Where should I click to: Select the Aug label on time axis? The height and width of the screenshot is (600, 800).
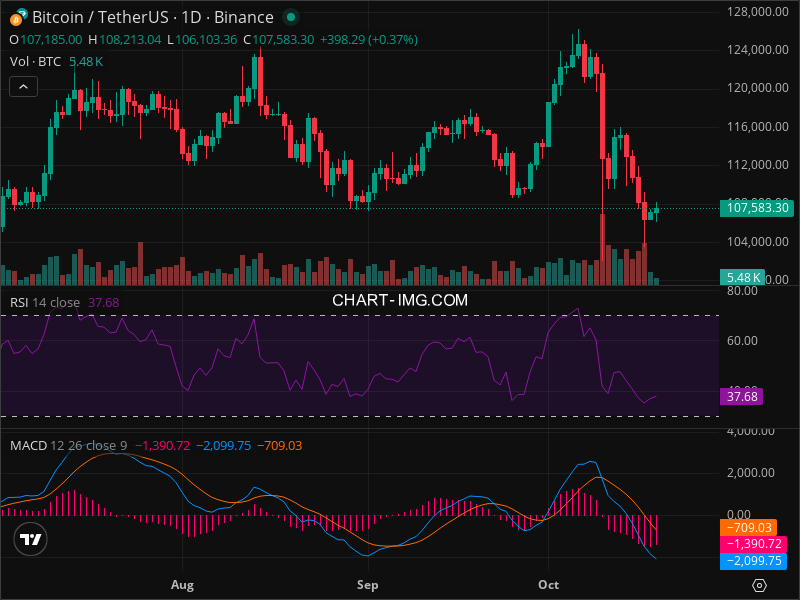[x=181, y=583]
